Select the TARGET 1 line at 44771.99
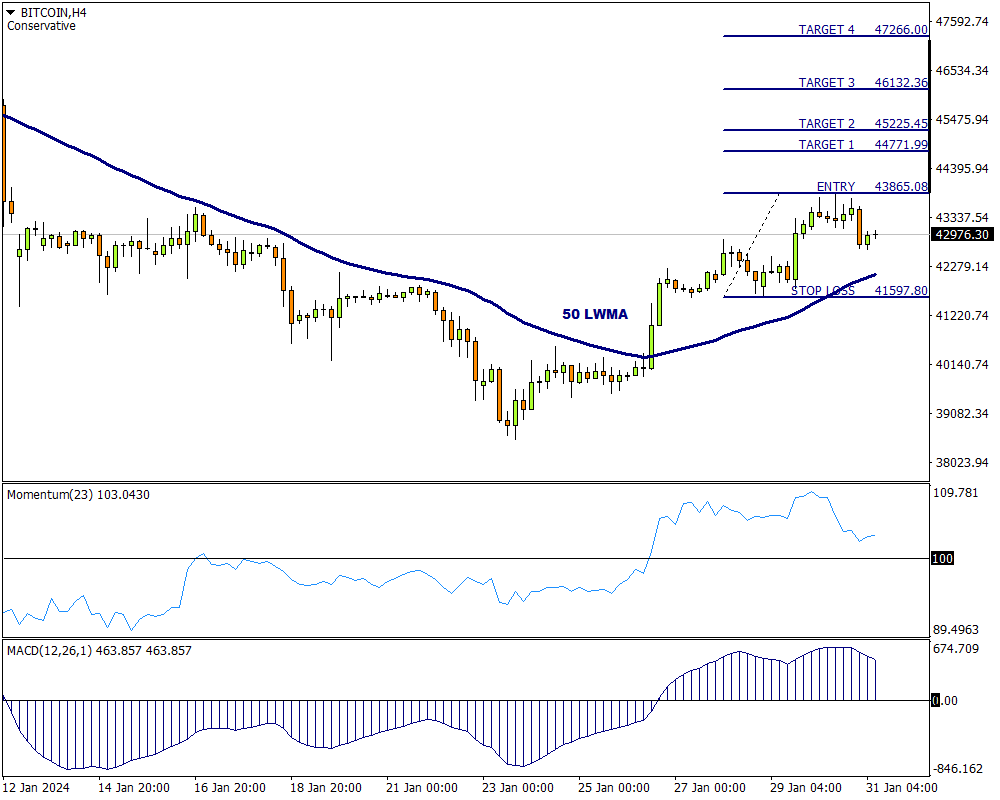The height and width of the screenshot is (800, 1000). coord(900,145)
